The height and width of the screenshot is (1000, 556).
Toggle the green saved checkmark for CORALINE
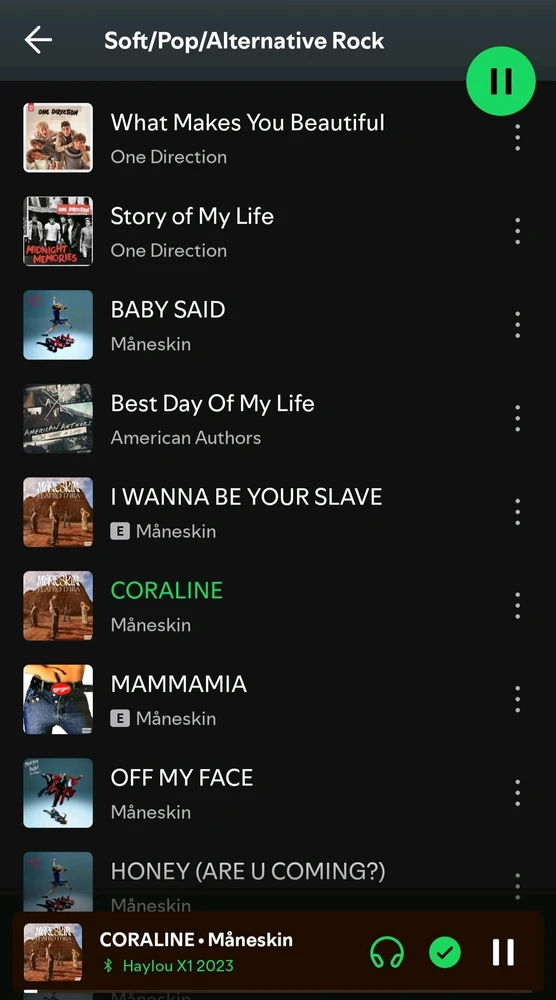(x=445, y=953)
